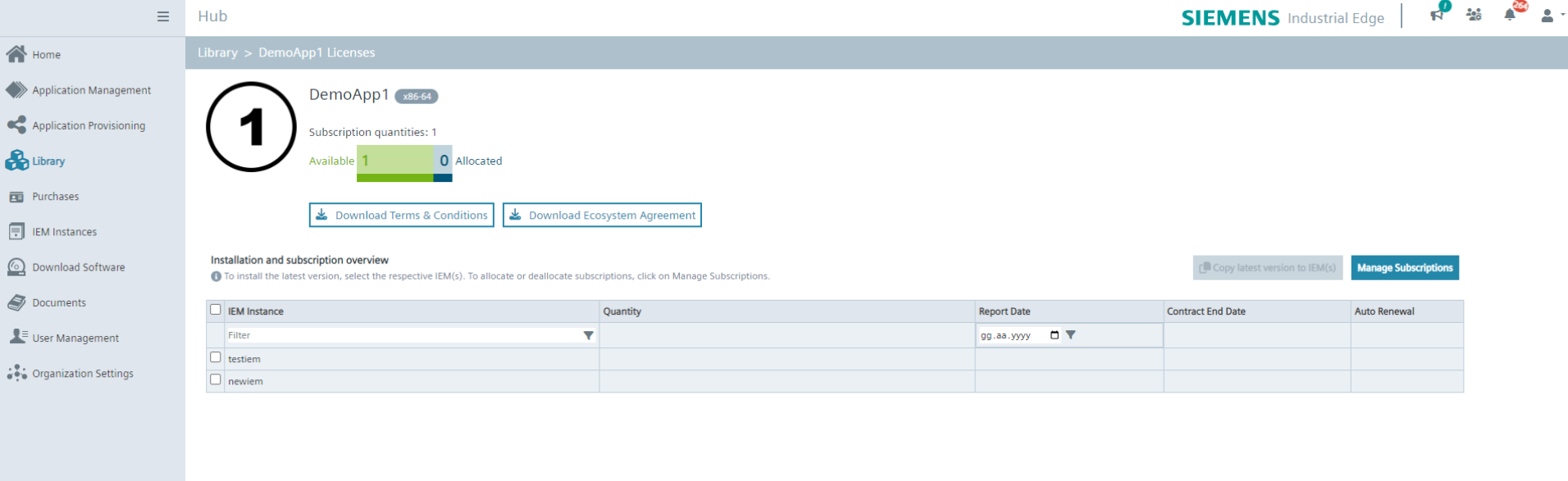
Task: Check the testiem row checkbox
Action: 216,357
